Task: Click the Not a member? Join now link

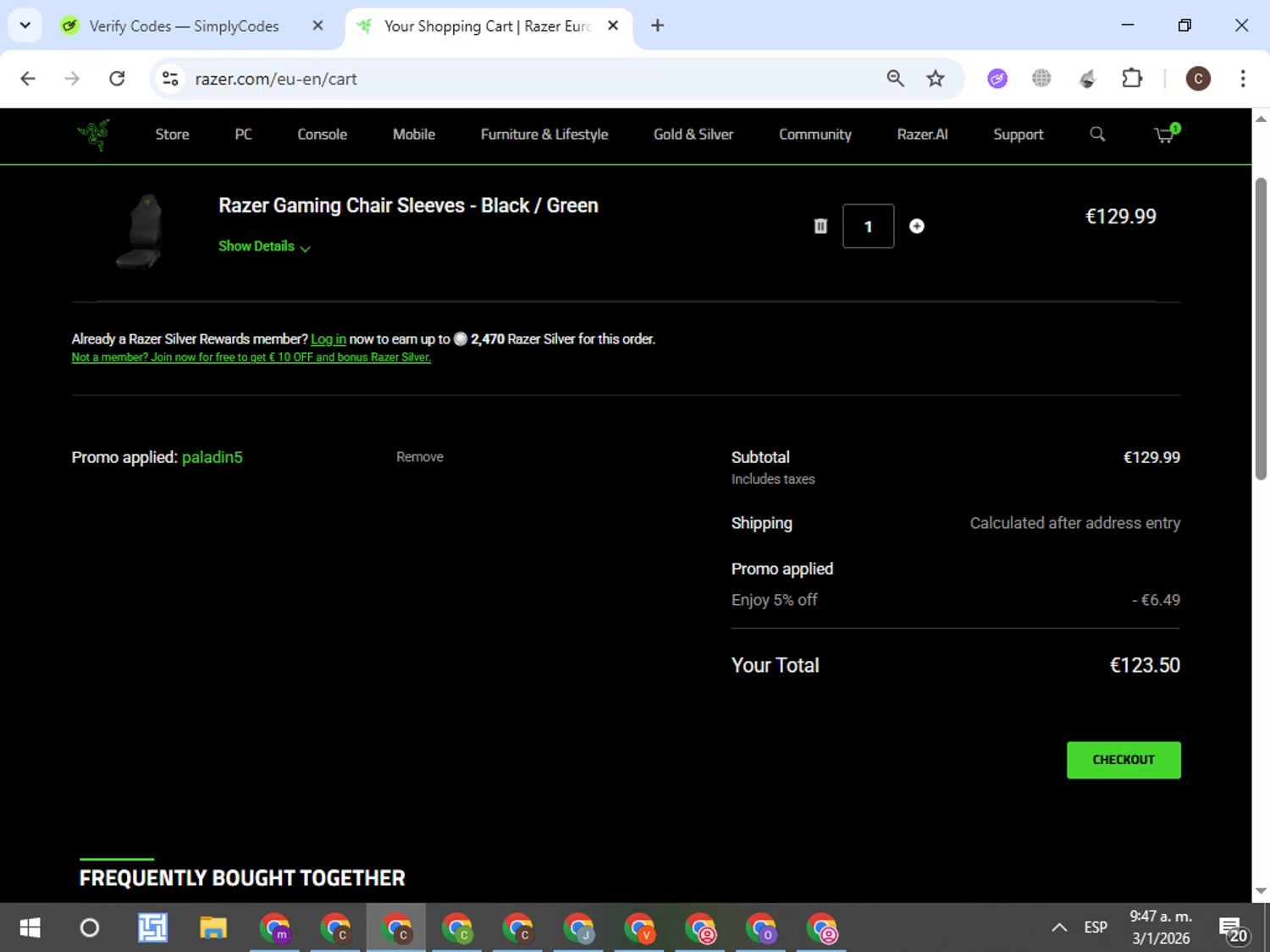Action: coord(251,357)
